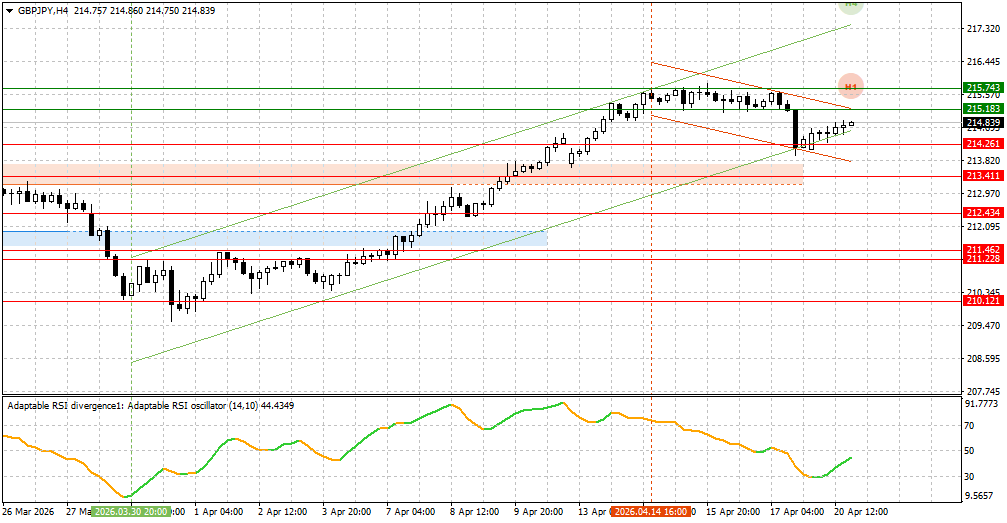The width and height of the screenshot is (1007, 523).
Task: Click the 1 Apr 04:00 time label
Action: 218,512
